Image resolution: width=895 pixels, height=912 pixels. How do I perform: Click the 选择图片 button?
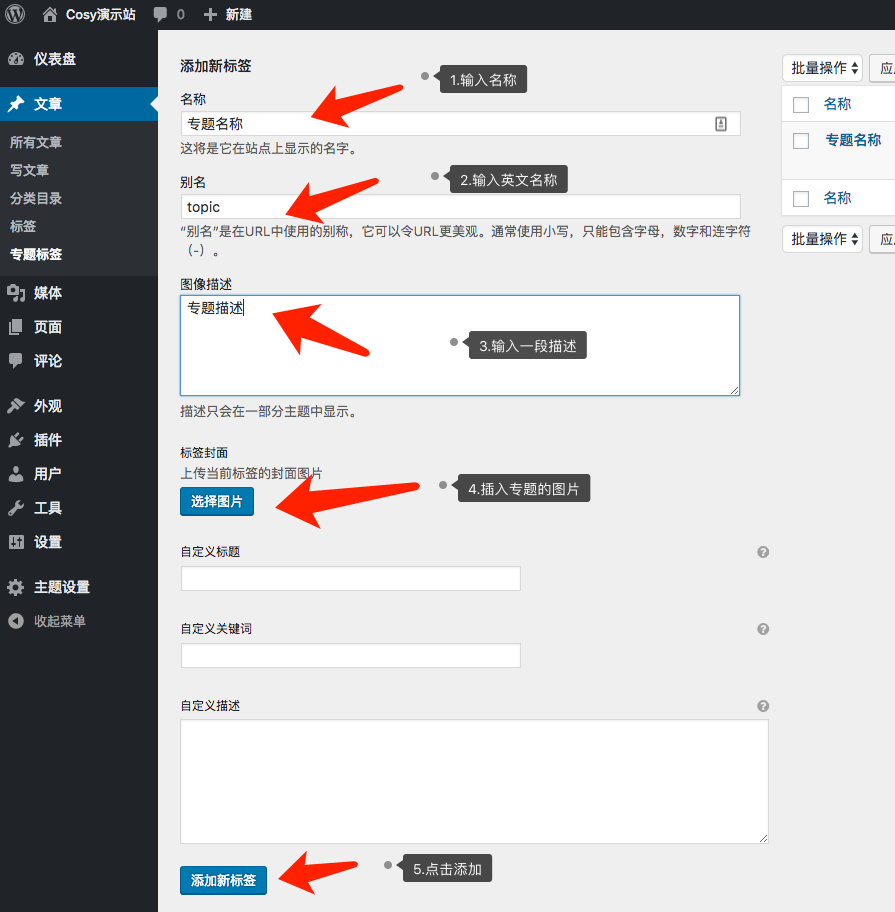[217, 501]
